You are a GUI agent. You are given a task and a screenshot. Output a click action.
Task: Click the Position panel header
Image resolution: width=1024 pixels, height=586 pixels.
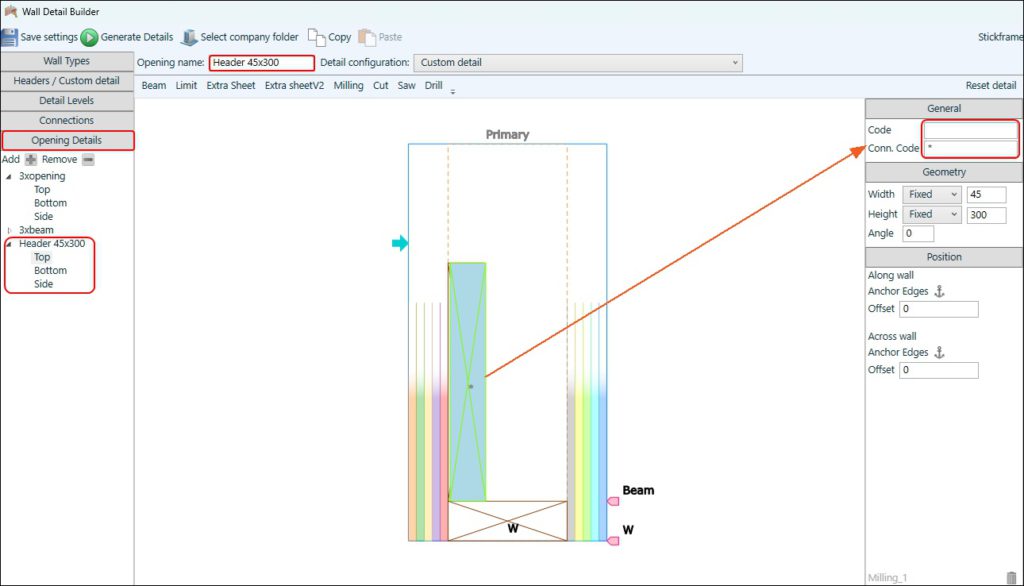click(944, 257)
